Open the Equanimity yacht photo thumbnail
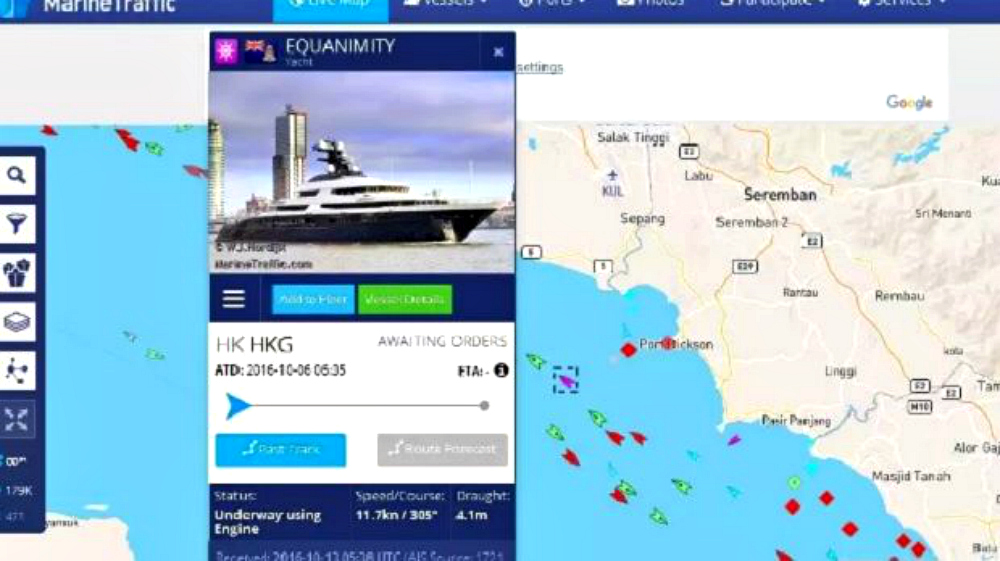This screenshot has height=561, width=1000. 362,172
